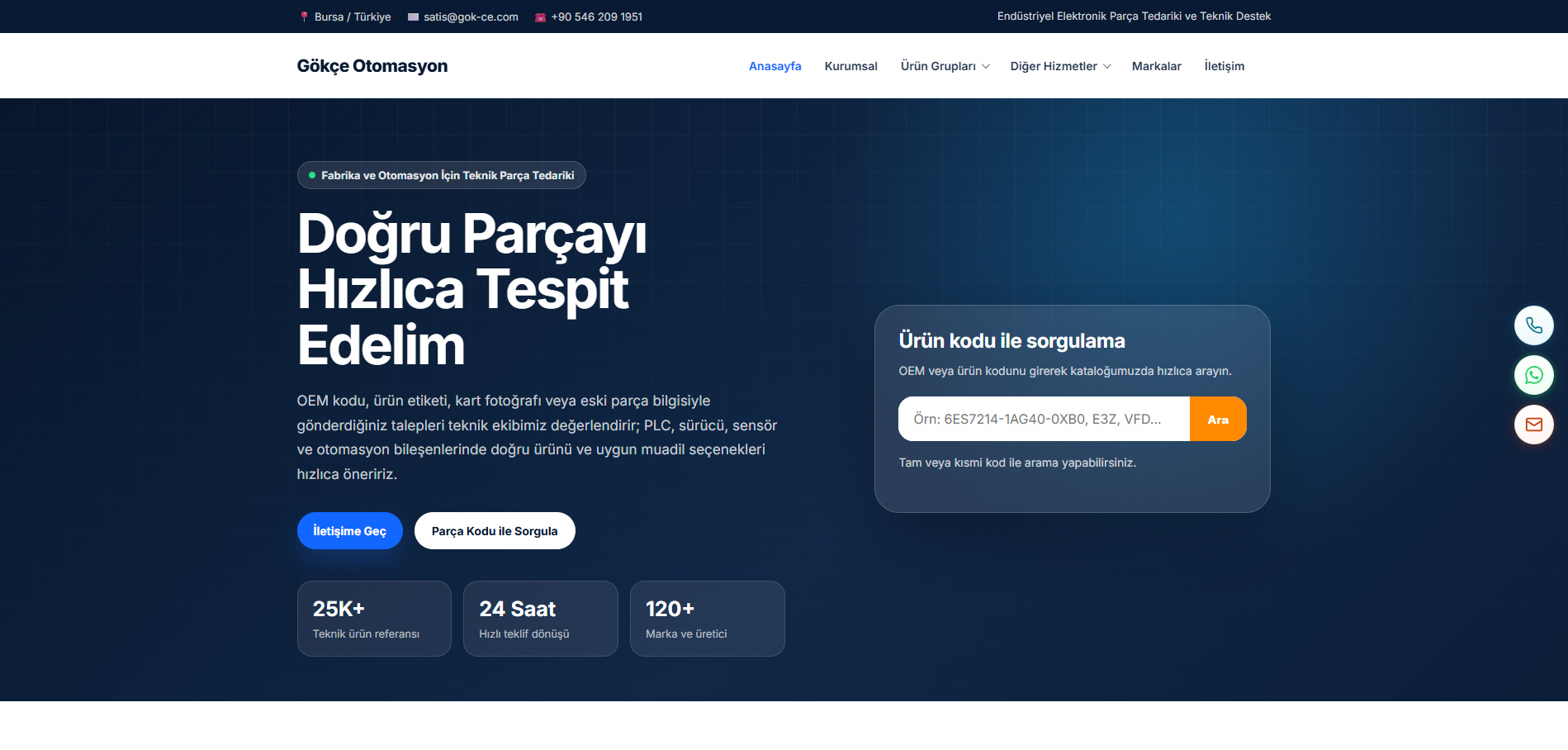
Task: Click the mail icon beside satis@gok-ce.com
Action: (x=413, y=17)
